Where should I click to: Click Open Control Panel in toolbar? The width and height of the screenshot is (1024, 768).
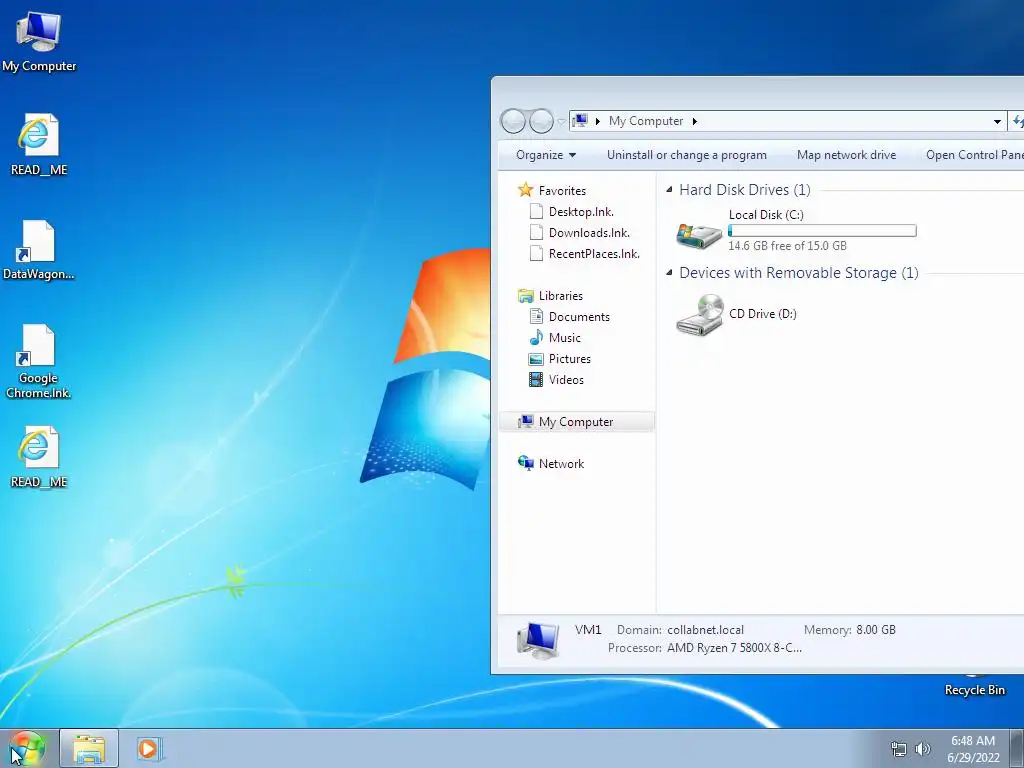[x=974, y=155]
